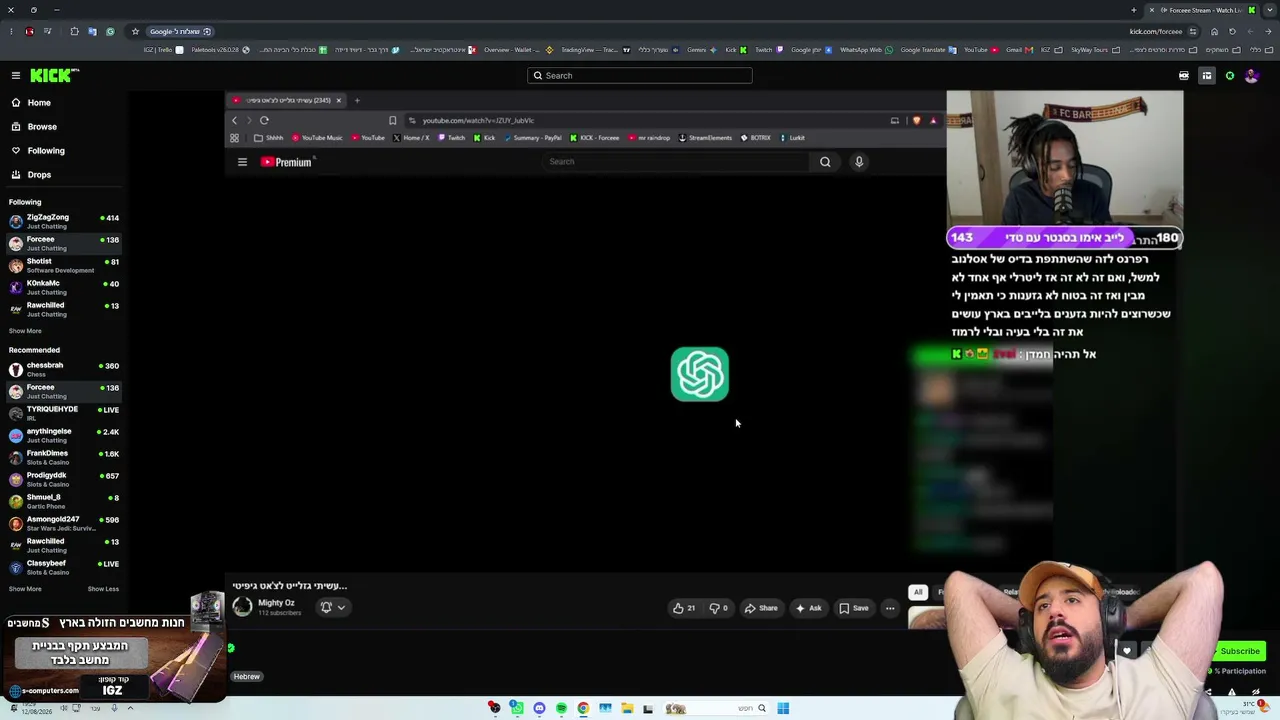Open the Kick sidebar hamburger menu

[16, 76]
